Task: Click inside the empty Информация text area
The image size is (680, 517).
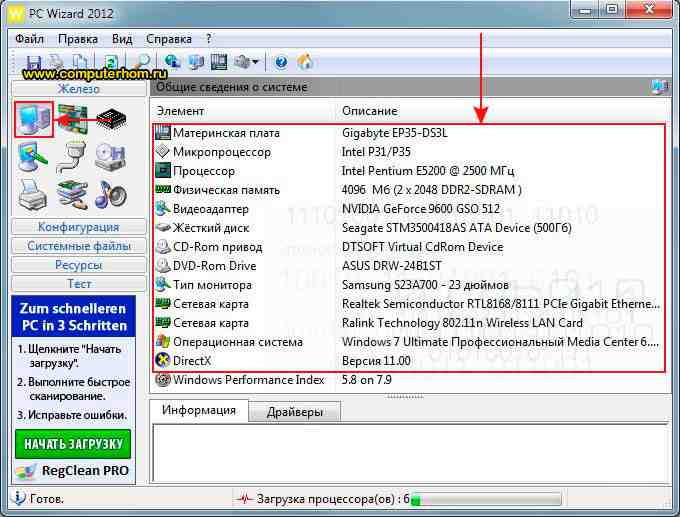Action: coord(410,454)
